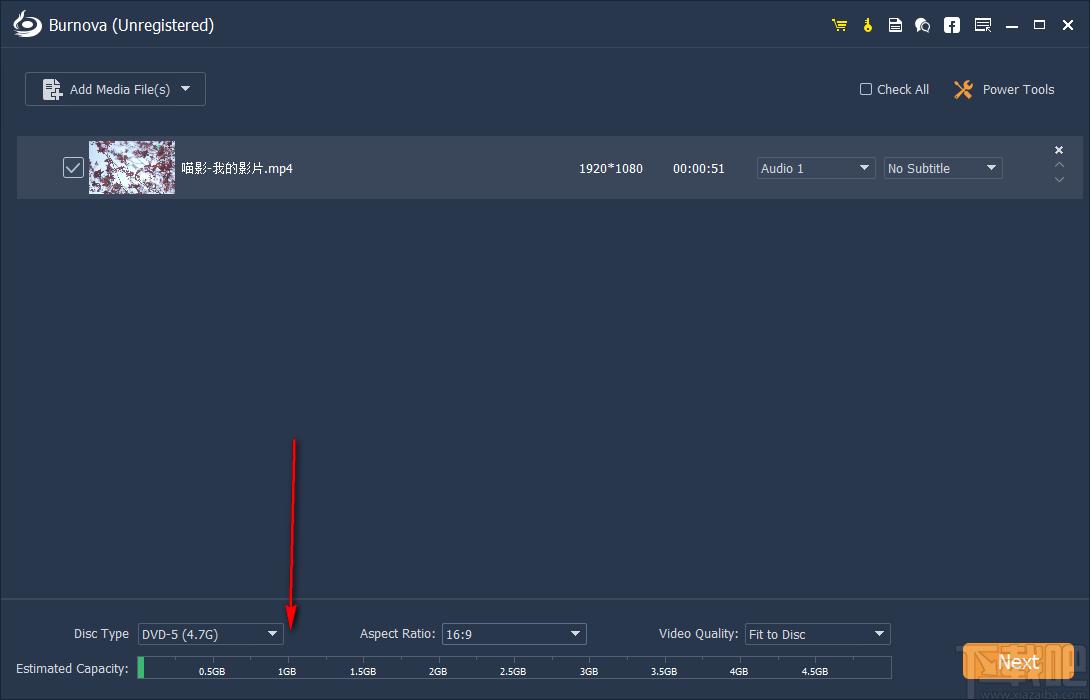Uncheck the 喵影-我的影片.mp4 file checkbox

tap(73, 168)
